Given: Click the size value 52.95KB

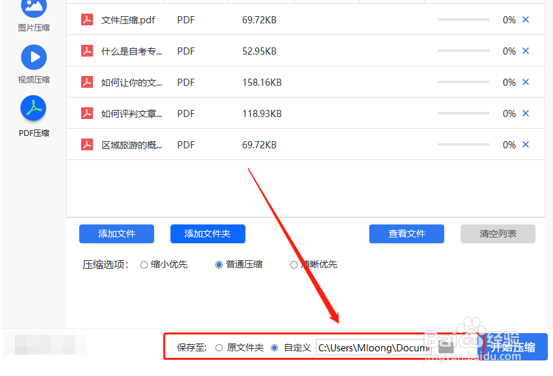Looking at the screenshot, I should [x=259, y=51].
